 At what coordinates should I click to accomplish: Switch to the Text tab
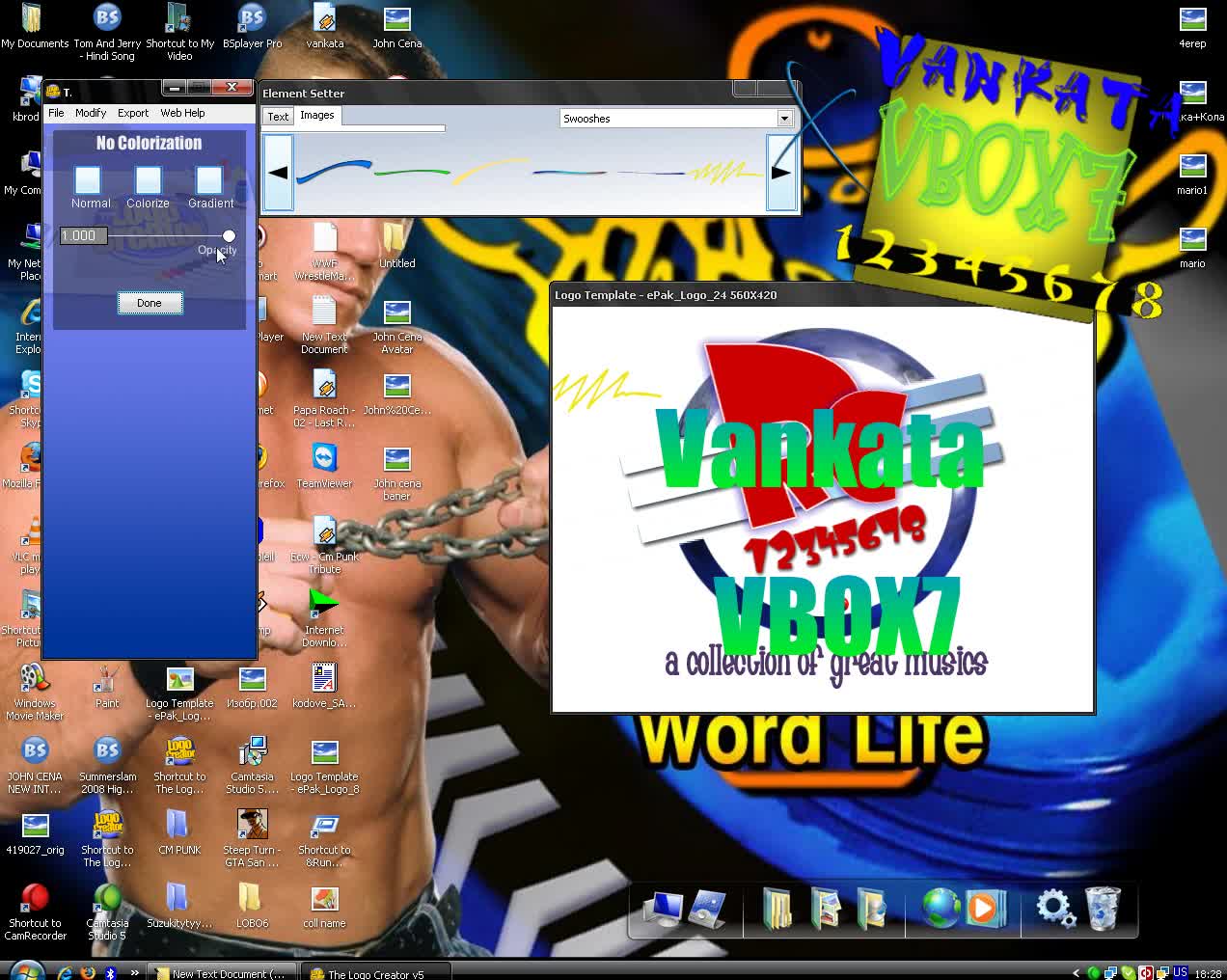pos(278,117)
